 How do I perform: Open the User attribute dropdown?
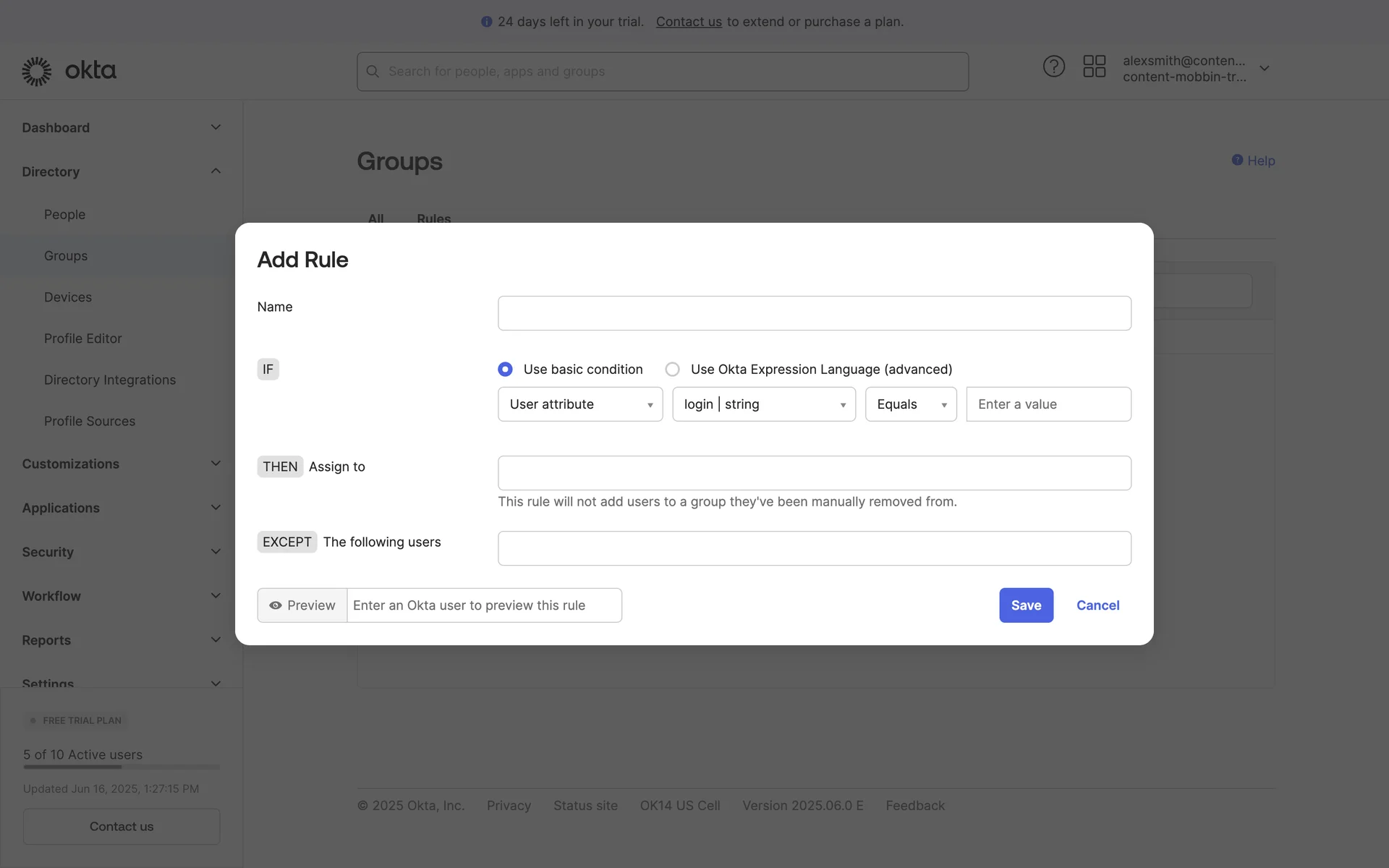[580, 404]
